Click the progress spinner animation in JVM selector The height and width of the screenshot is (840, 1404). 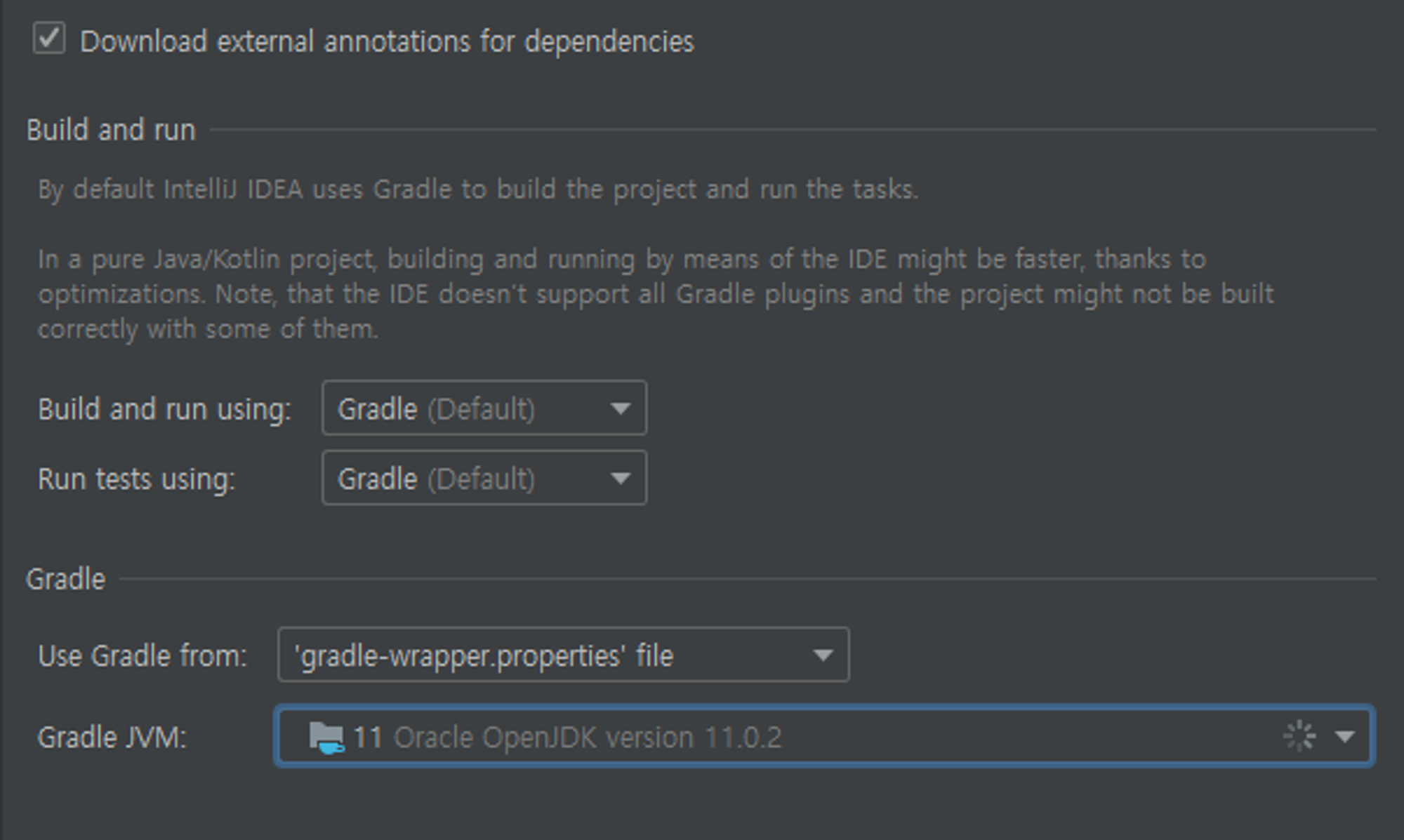pyautogui.click(x=1298, y=736)
